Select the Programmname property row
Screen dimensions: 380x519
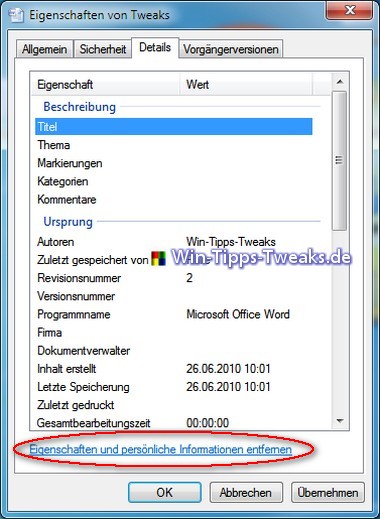(x=174, y=314)
